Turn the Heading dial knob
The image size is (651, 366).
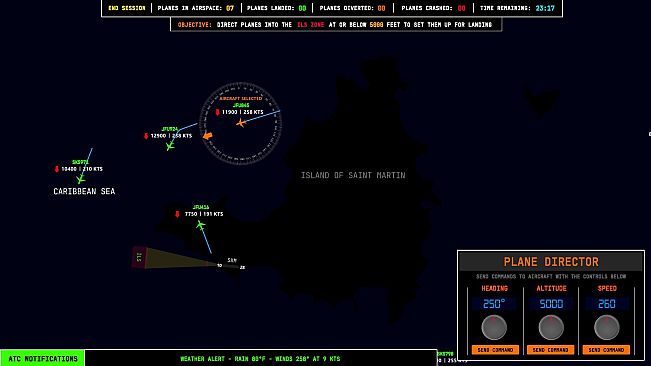494,327
